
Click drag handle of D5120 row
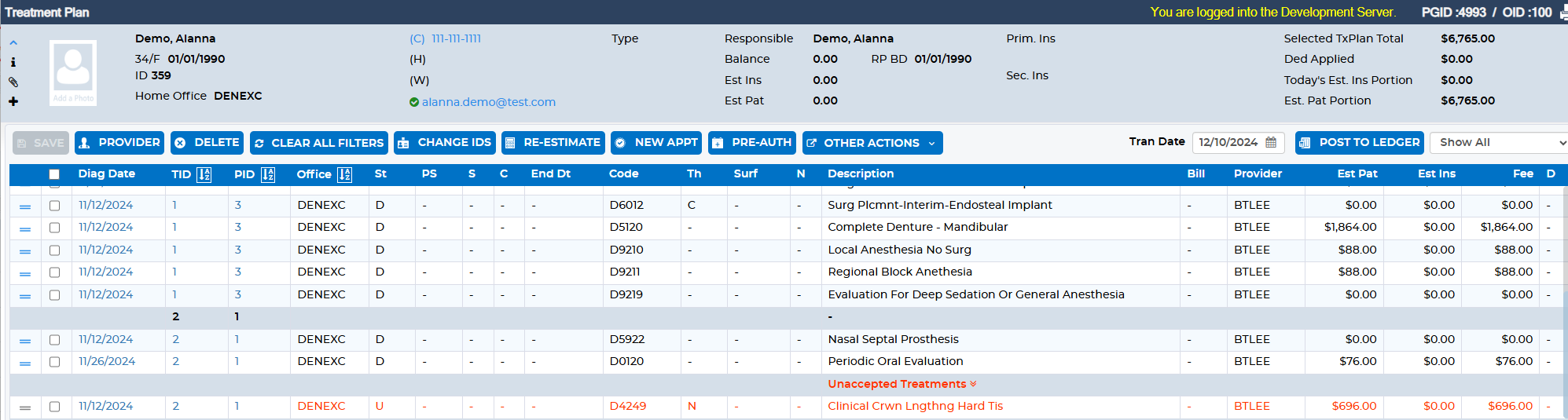tap(25, 228)
